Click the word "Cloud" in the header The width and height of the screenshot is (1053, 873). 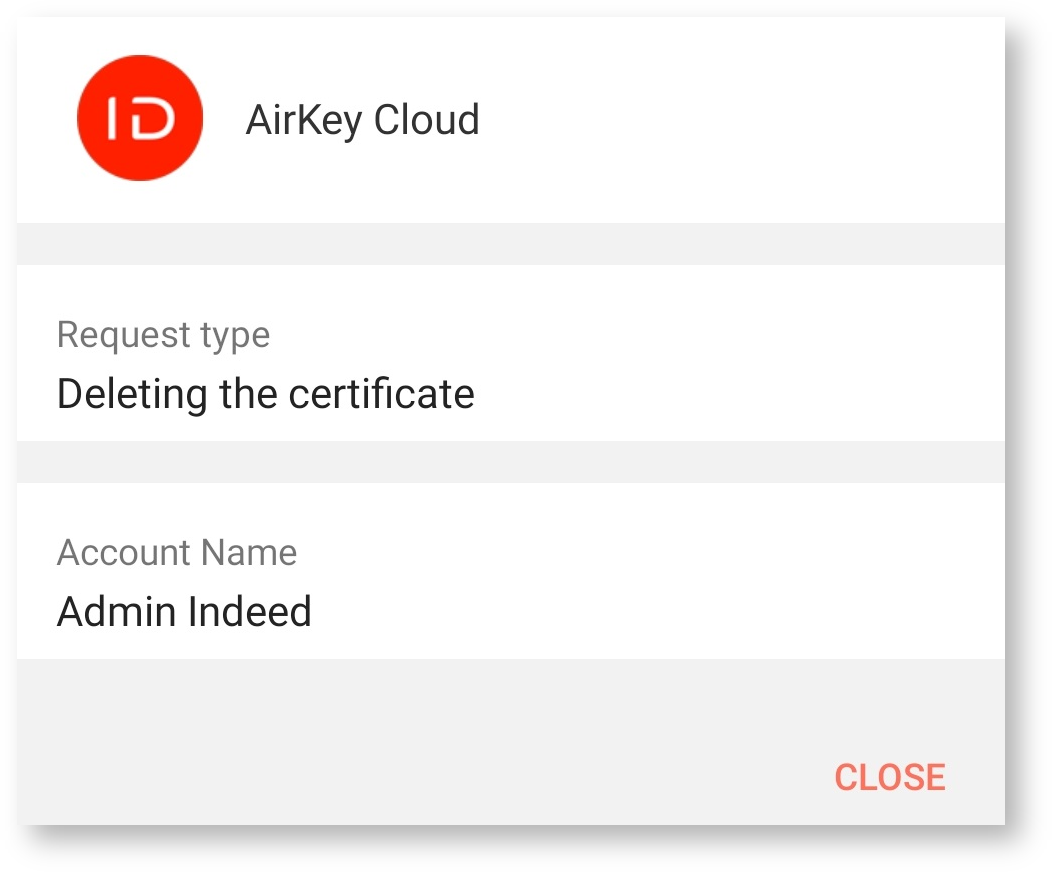pyautogui.click(x=426, y=120)
